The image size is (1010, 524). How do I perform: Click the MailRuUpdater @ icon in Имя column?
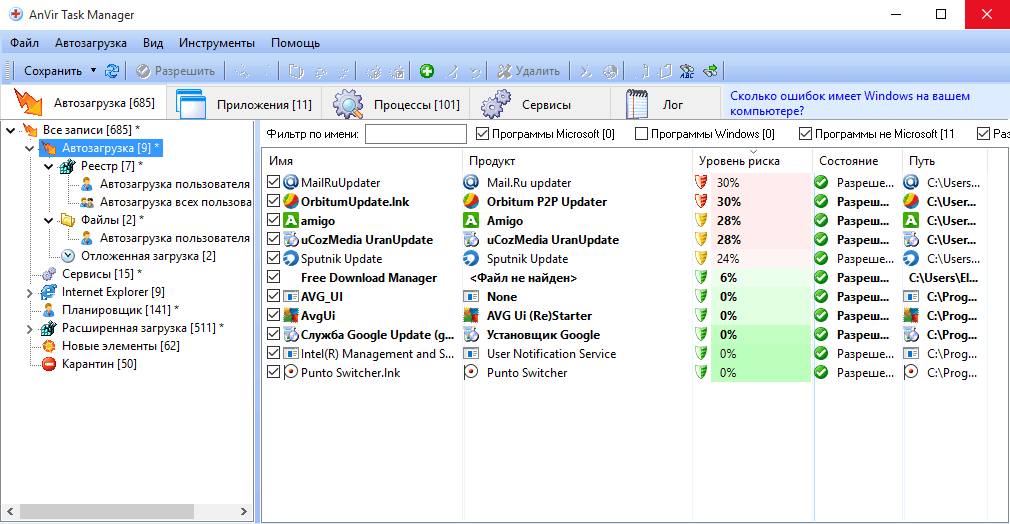pyautogui.click(x=291, y=182)
